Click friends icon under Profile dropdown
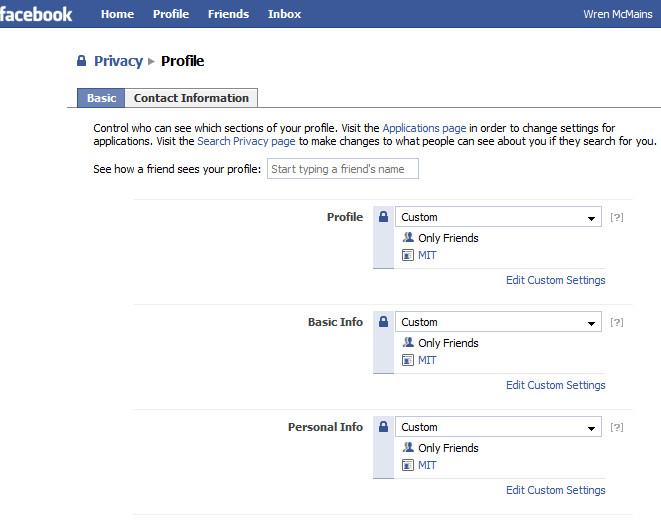The image size is (661, 520). click(x=408, y=237)
